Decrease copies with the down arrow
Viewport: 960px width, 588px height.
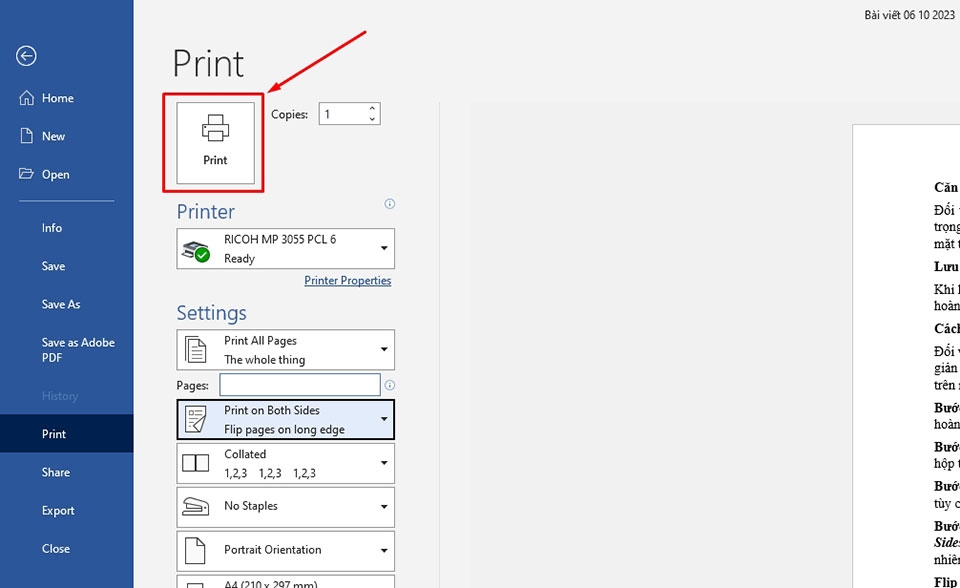372,119
